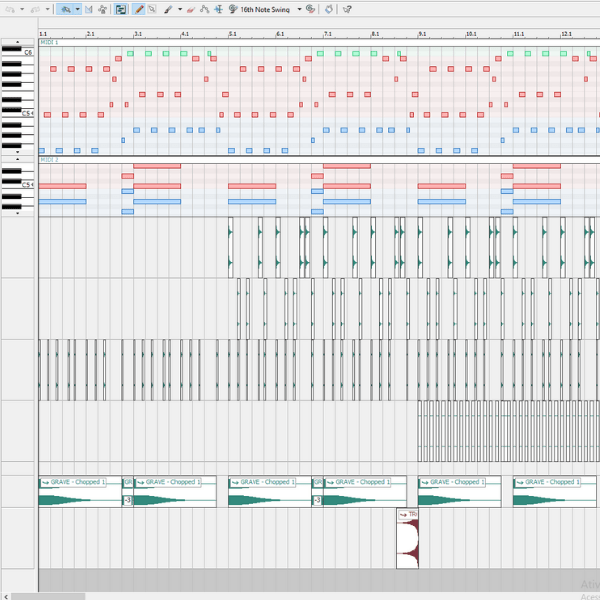Select the paintbrush tool

coord(167,8)
